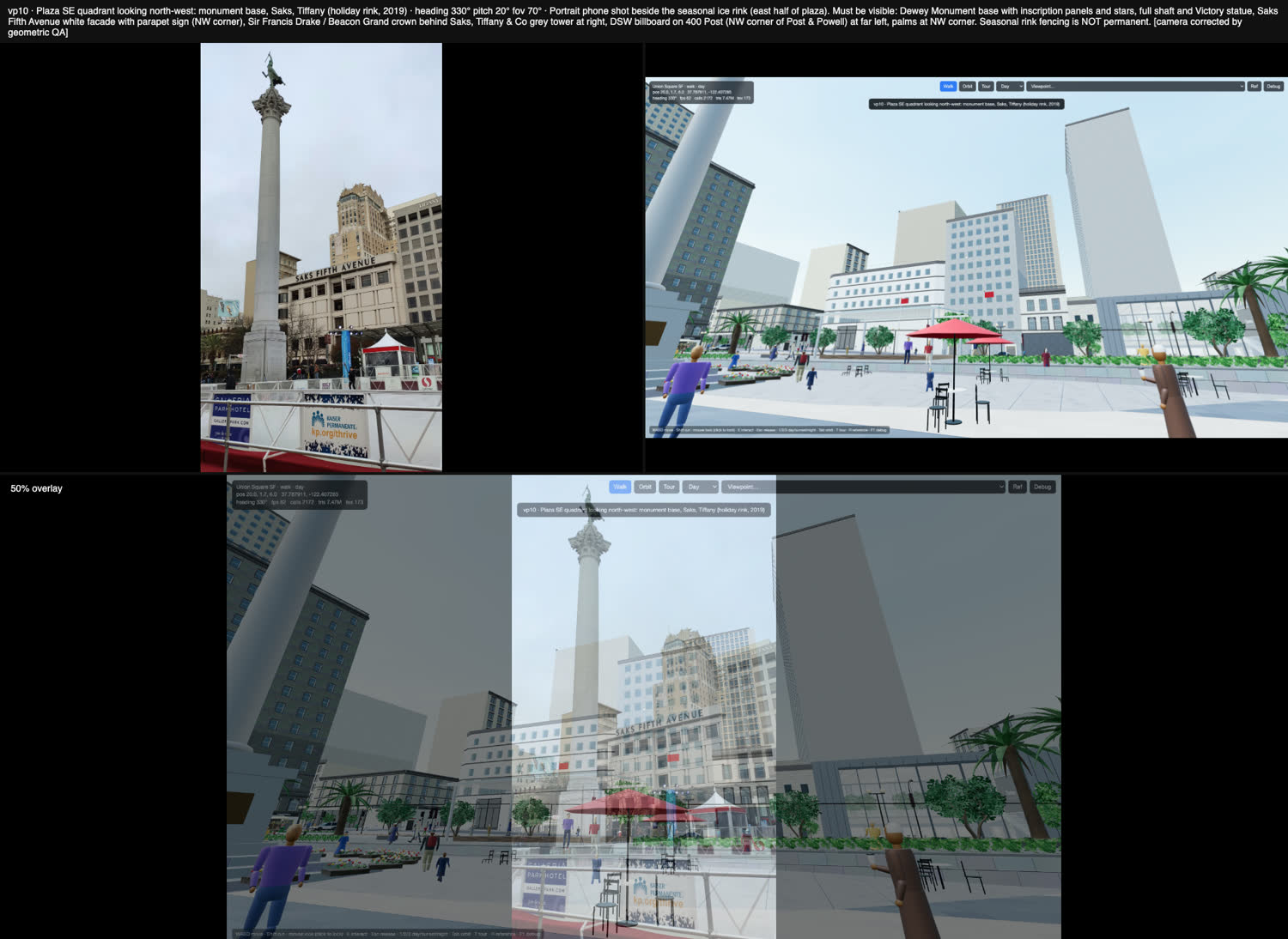Switch to Orbit mode in the top render toolbar
Image resolution: width=1288 pixels, height=939 pixels.
tap(968, 87)
